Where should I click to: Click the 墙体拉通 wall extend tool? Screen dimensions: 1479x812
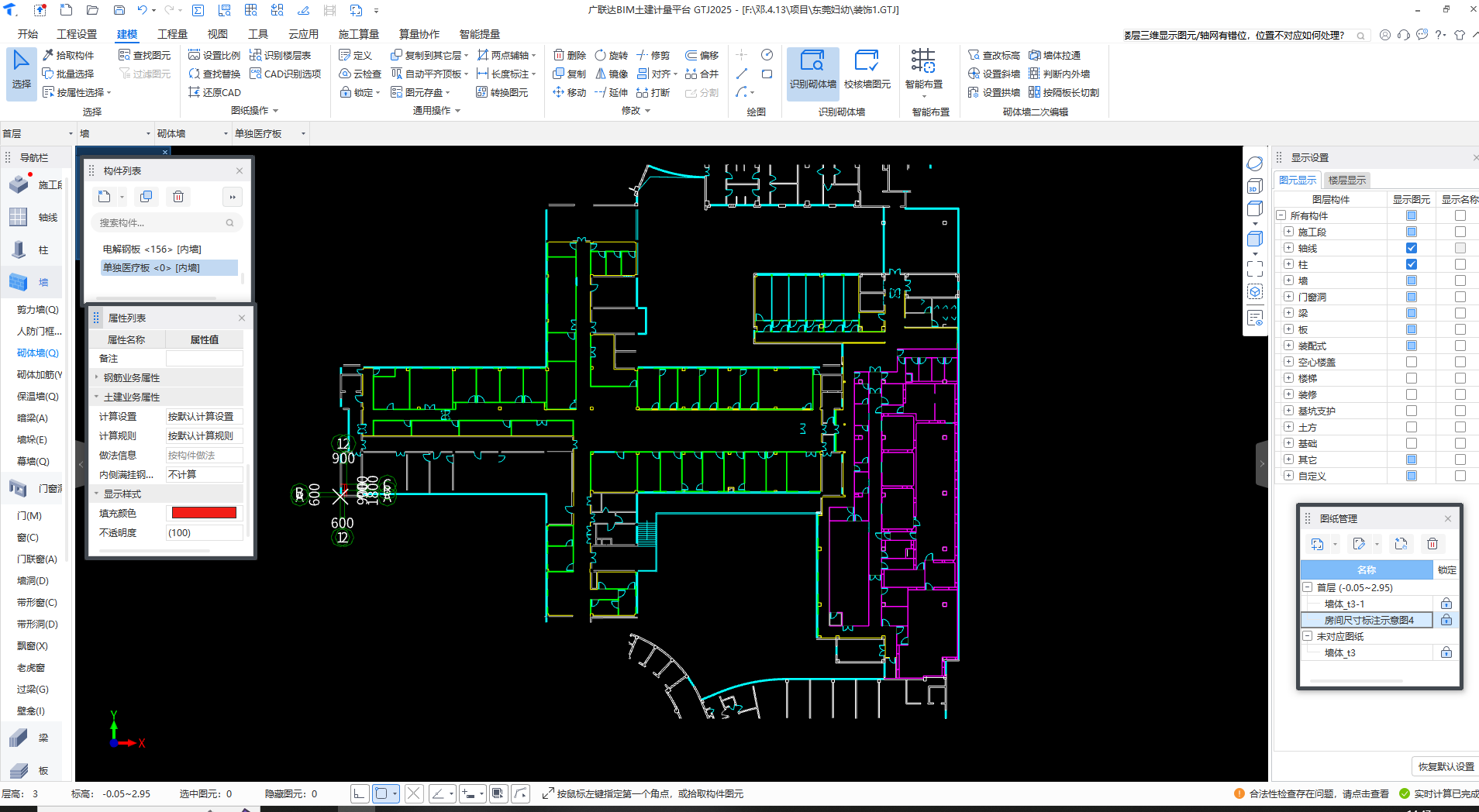pyautogui.click(x=1054, y=55)
